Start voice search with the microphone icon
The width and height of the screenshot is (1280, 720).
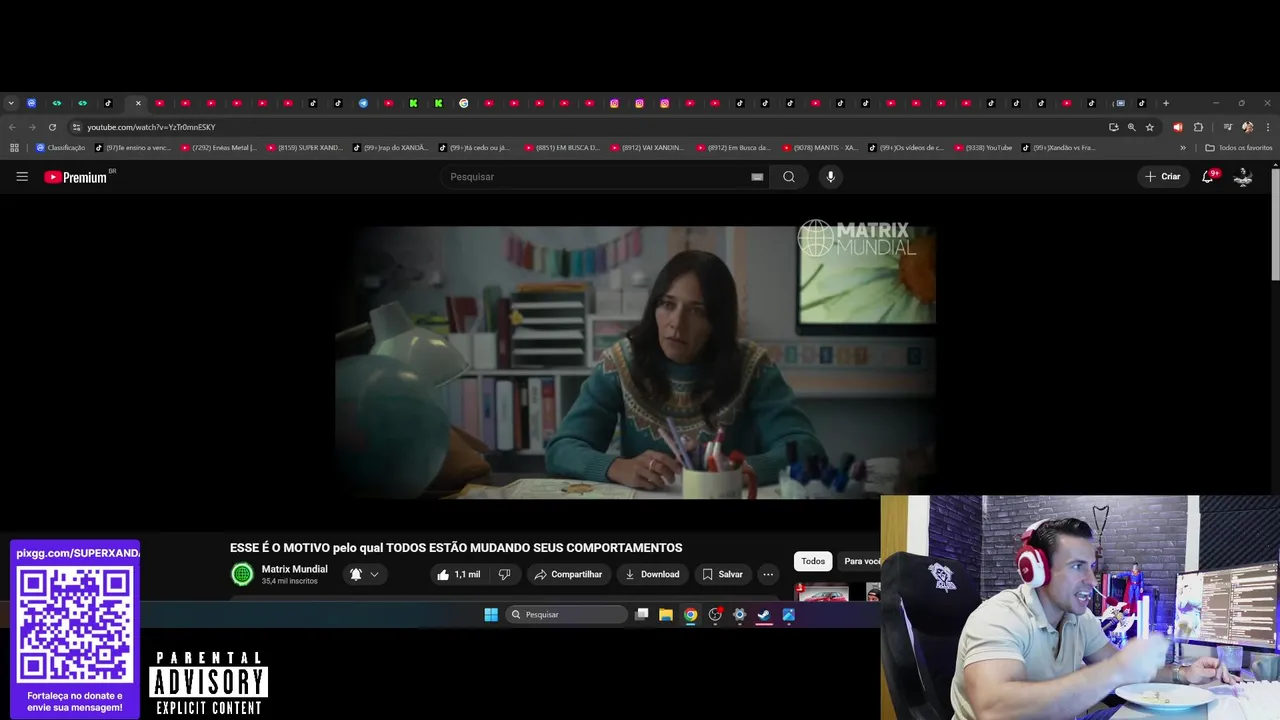pyautogui.click(x=830, y=177)
